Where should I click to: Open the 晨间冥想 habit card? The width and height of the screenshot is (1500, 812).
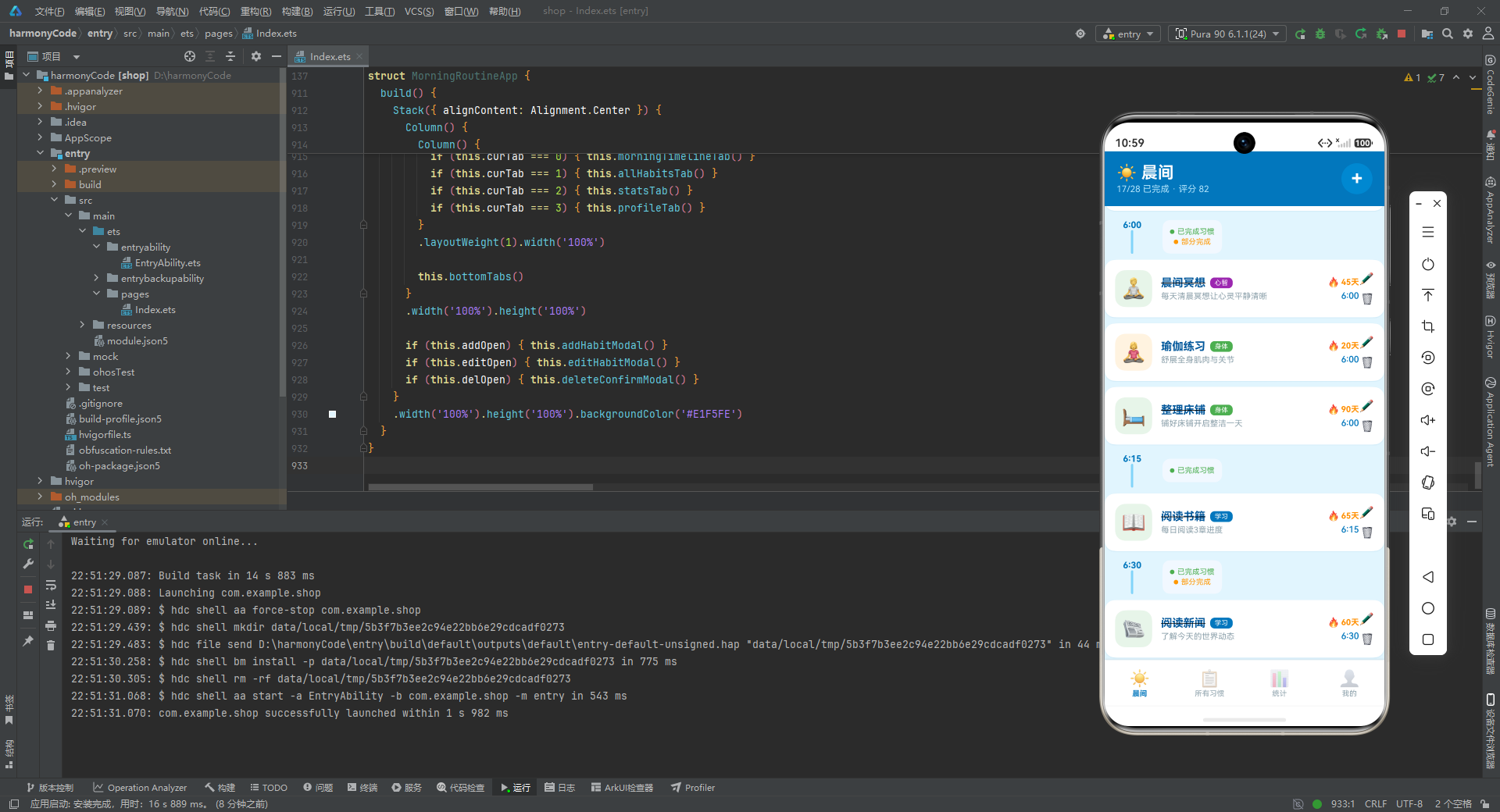[1244, 289]
